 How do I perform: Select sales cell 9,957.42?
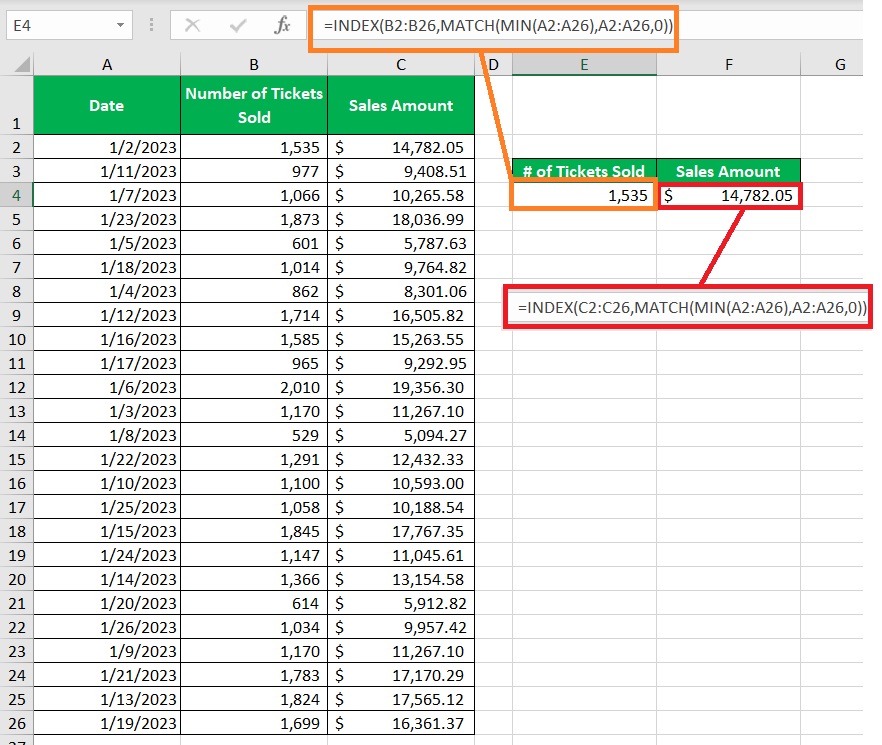(x=400, y=627)
